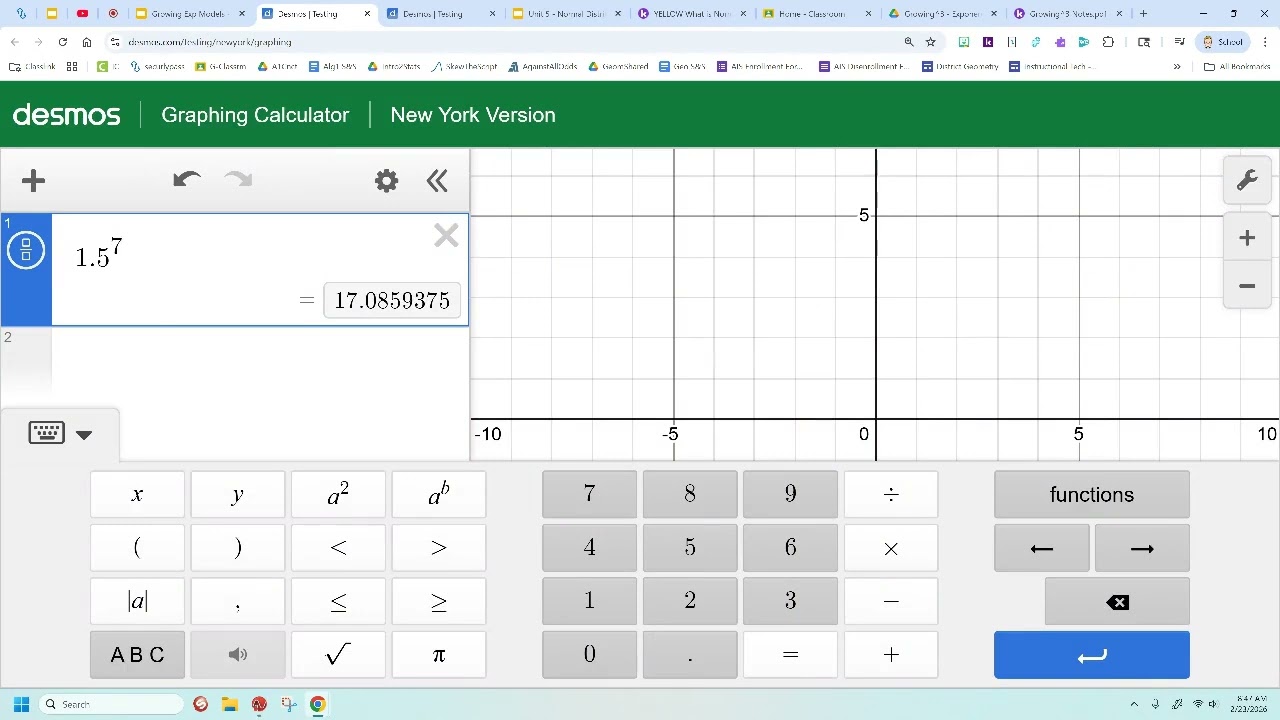Insert the multiplication operator

(x=891, y=548)
